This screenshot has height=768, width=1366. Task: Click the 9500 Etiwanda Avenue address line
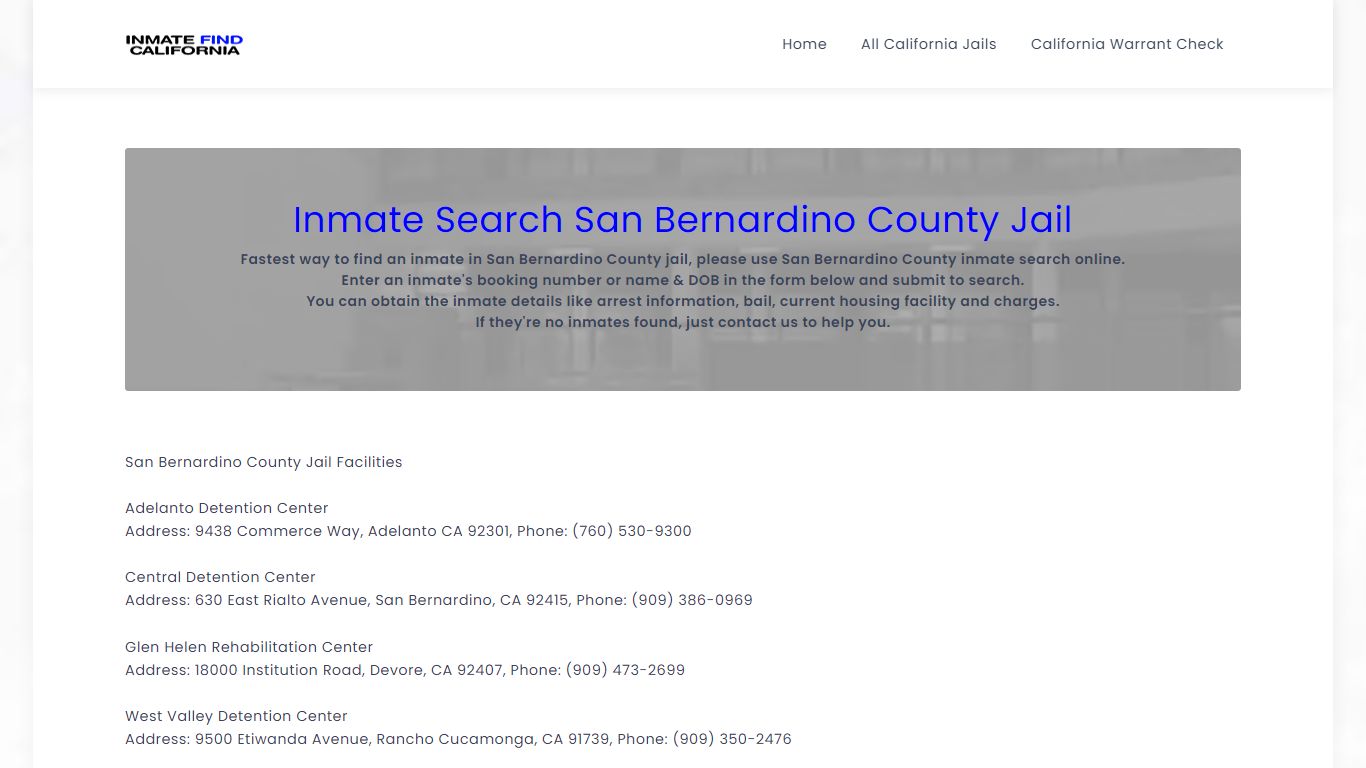(x=458, y=739)
